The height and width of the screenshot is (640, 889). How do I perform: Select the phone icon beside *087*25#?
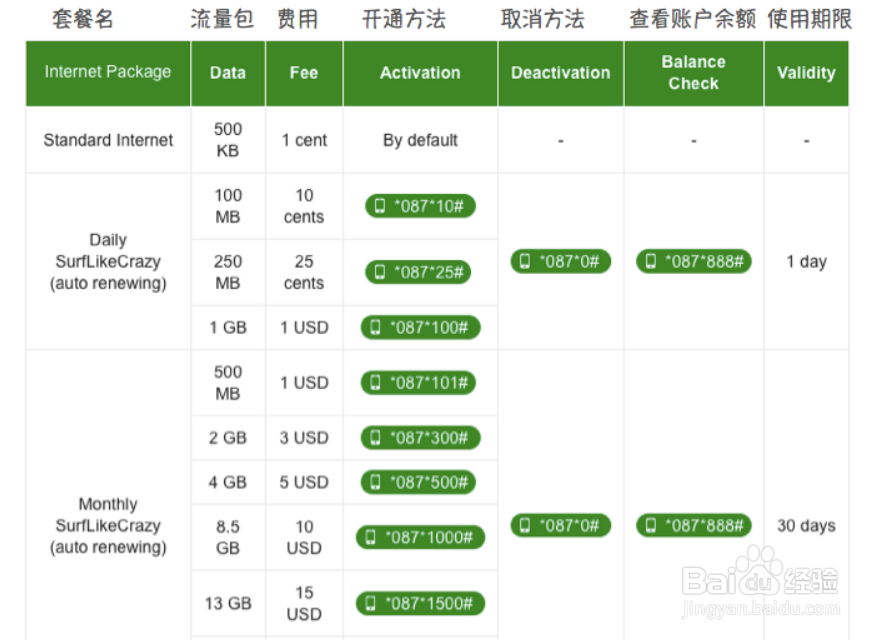379,272
